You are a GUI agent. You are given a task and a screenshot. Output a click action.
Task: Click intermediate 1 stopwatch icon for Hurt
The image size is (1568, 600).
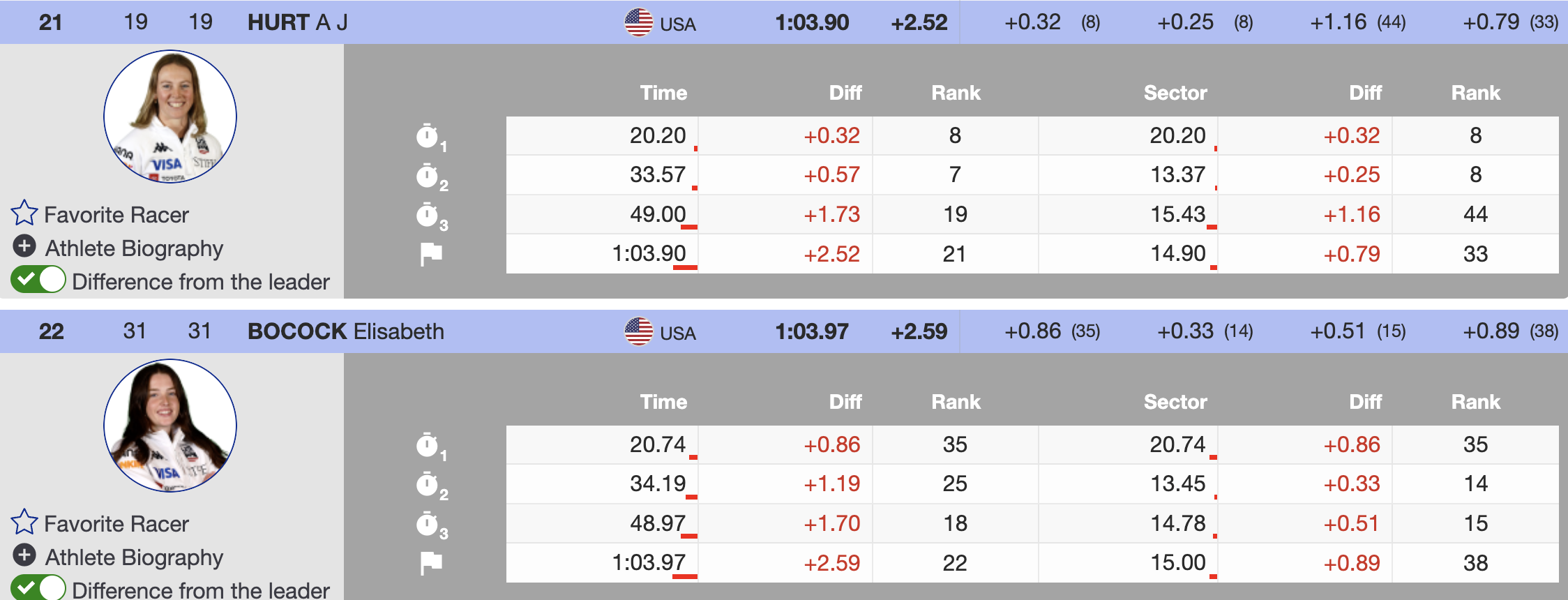428,136
